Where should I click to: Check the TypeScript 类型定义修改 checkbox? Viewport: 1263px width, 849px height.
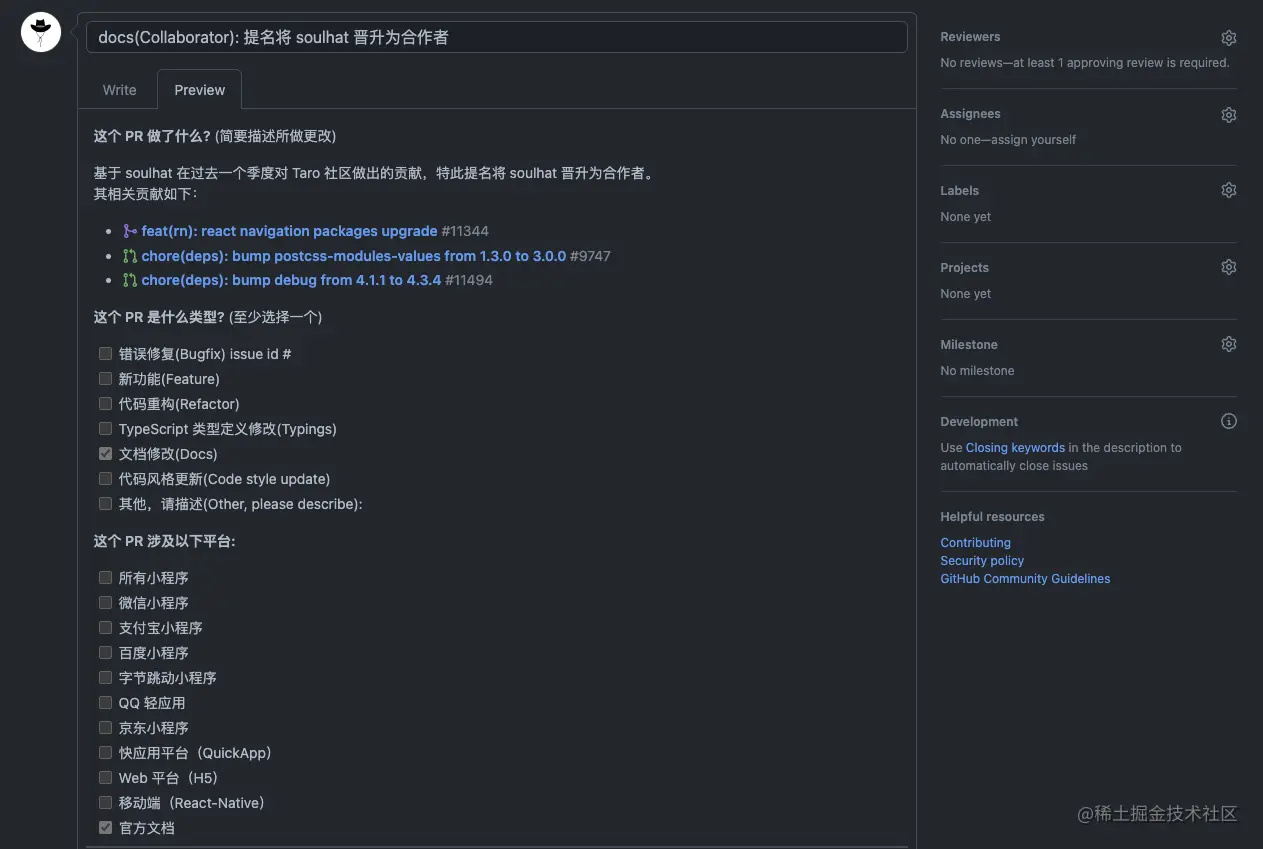click(x=105, y=428)
